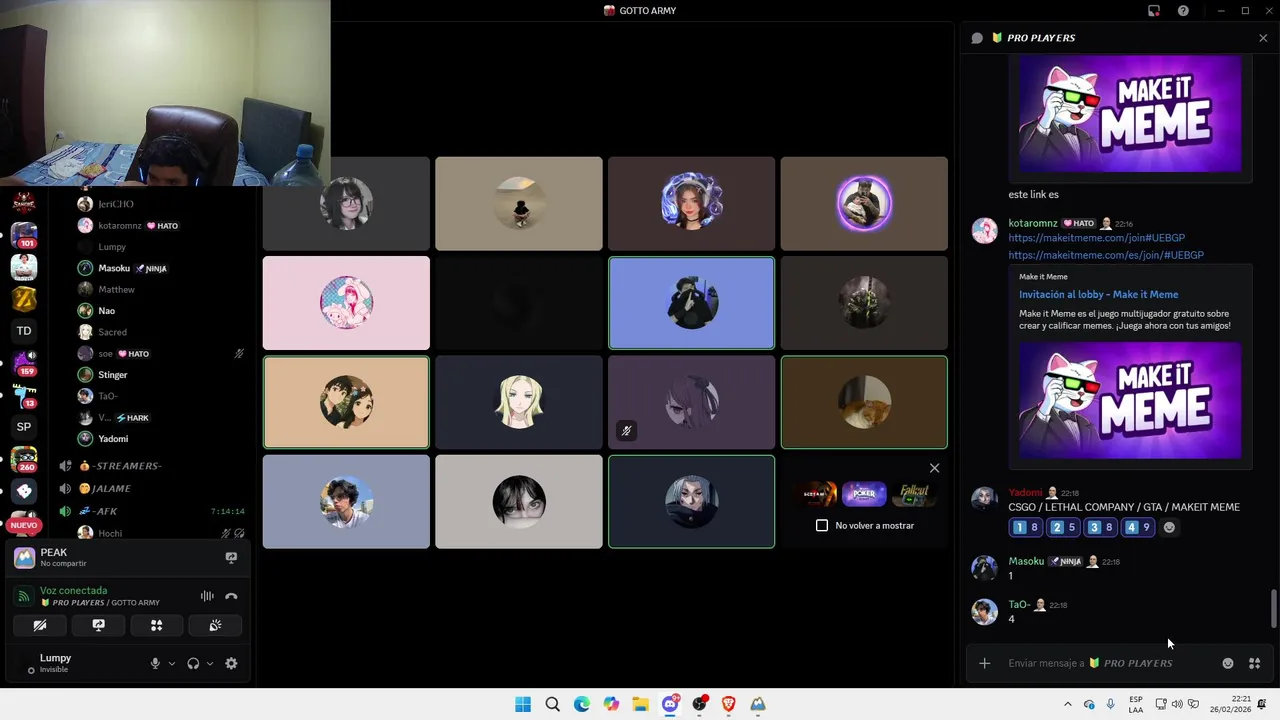
Task: Add reaction to Yadomi's poll message
Action: [1169, 527]
